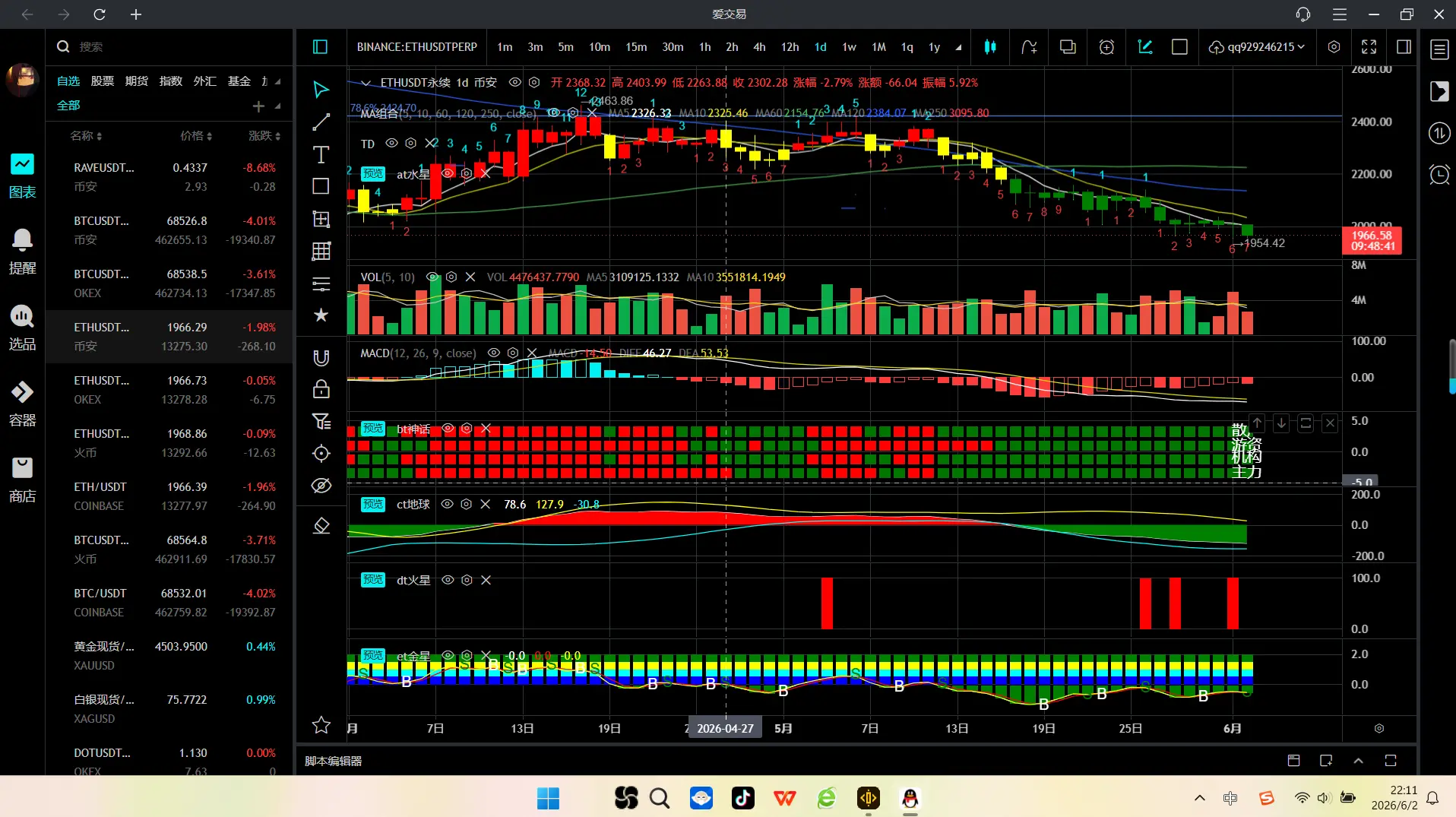Select the trend line drawing tool
The height and width of the screenshot is (817, 1456).
click(x=321, y=122)
